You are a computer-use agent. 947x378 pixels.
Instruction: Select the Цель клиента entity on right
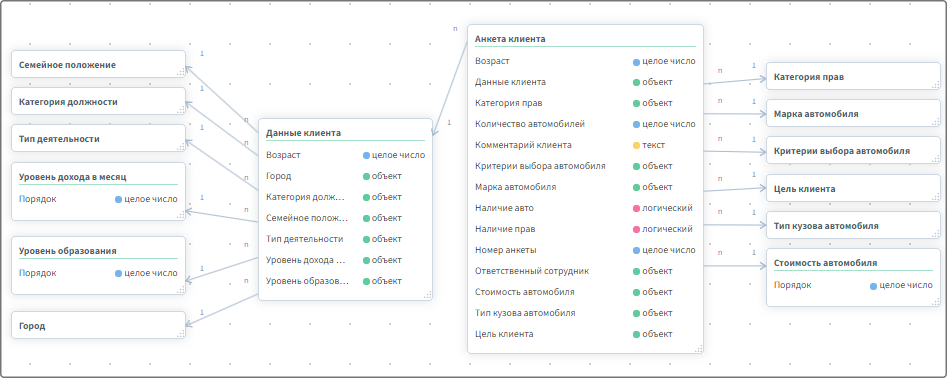[x=853, y=188]
